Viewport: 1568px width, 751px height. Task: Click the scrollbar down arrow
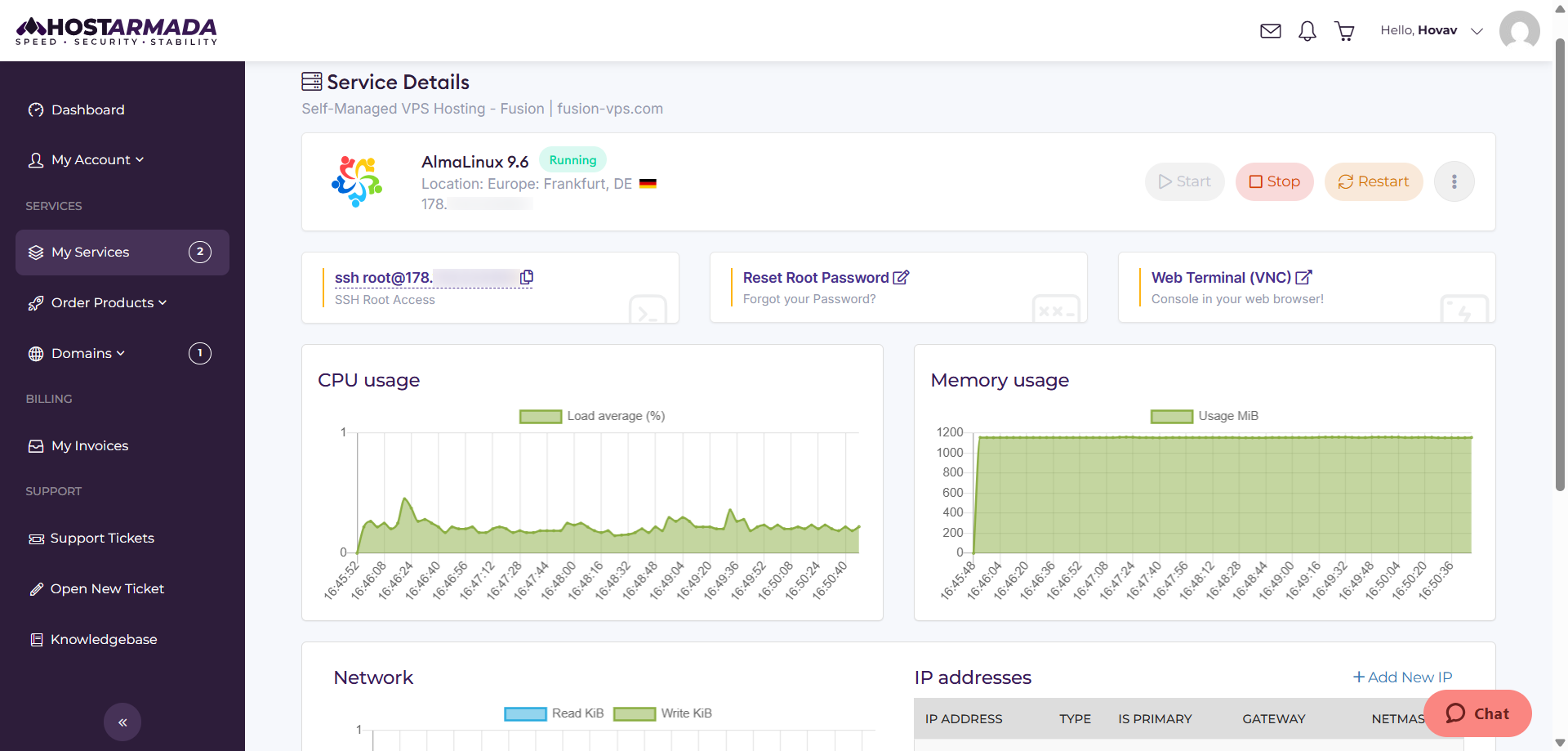point(1561,743)
